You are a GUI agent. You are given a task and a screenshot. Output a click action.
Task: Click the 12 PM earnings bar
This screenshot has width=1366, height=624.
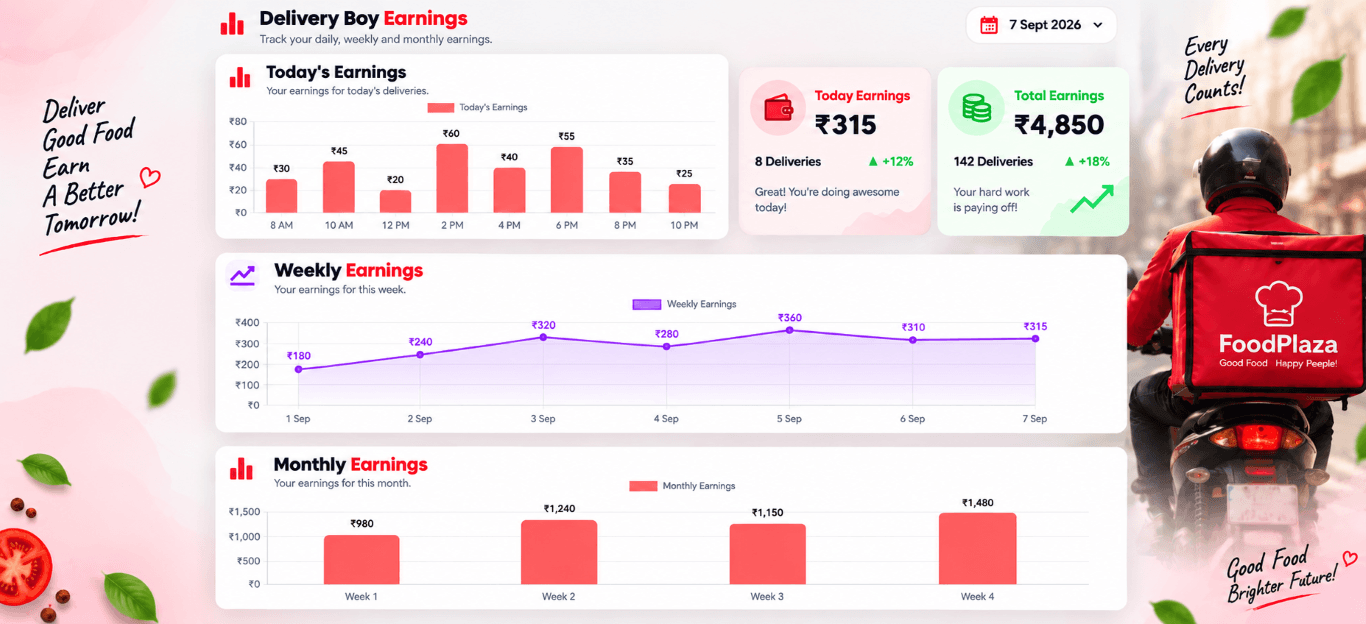click(395, 201)
